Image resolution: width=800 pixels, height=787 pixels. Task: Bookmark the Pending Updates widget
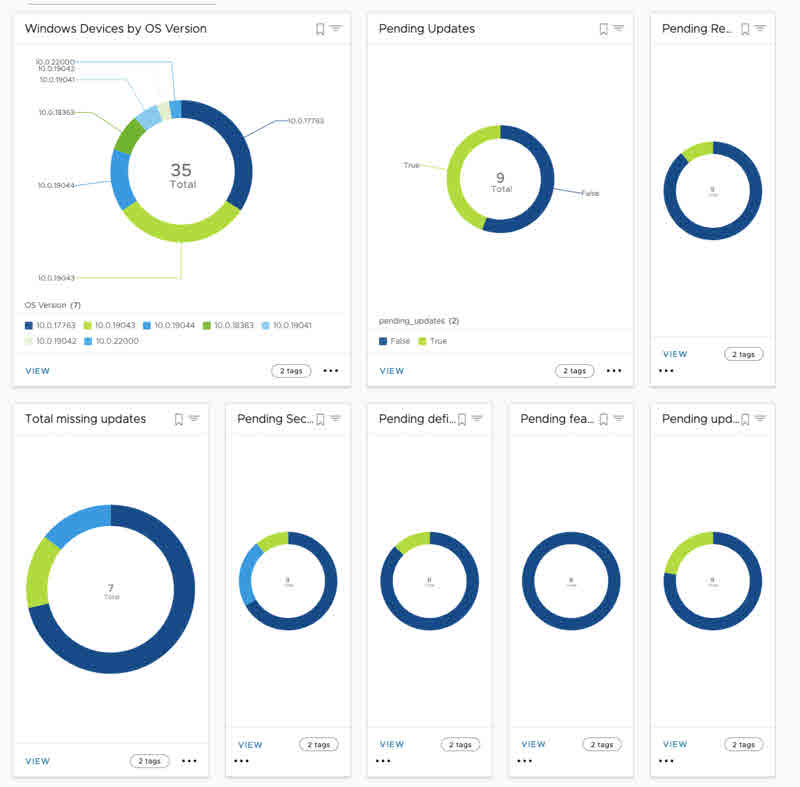(604, 29)
